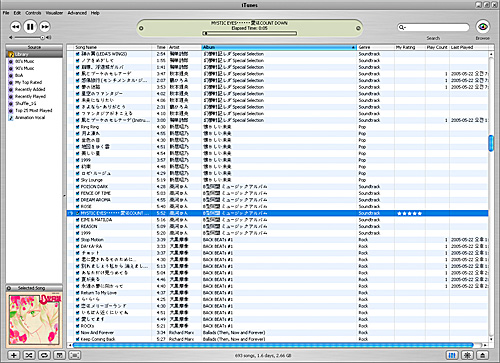500x363 pixels.
Task: Uncheck the DREAM AROMA checkbox
Action: click(x=77, y=200)
